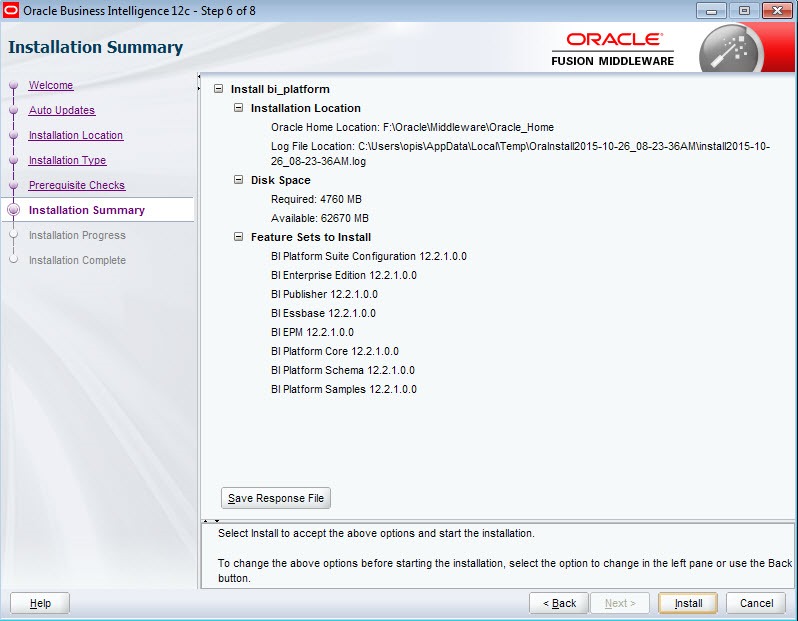
Task: Click the Save Response File button
Action: (276, 498)
